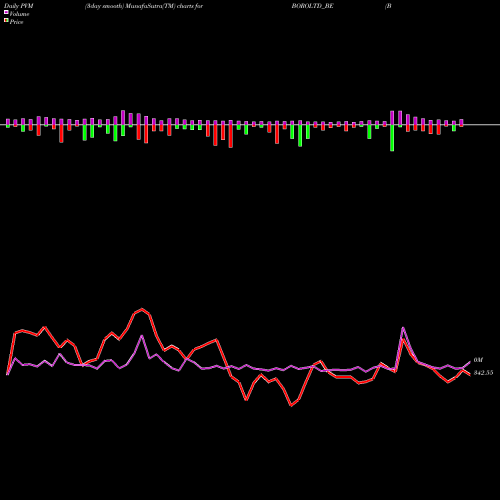Click the 'BOROLTD_BE' symbol text
Viewport: 500px width, 500px height.
[312, 6]
